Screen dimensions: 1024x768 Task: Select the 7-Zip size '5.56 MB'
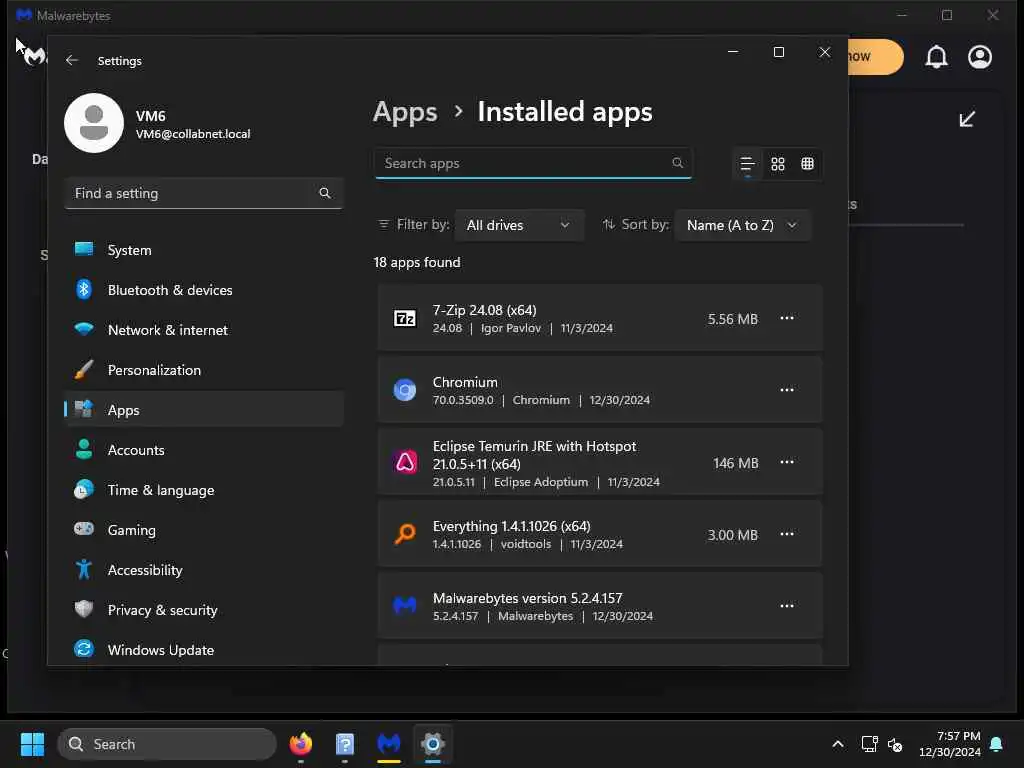[x=733, y=319]
